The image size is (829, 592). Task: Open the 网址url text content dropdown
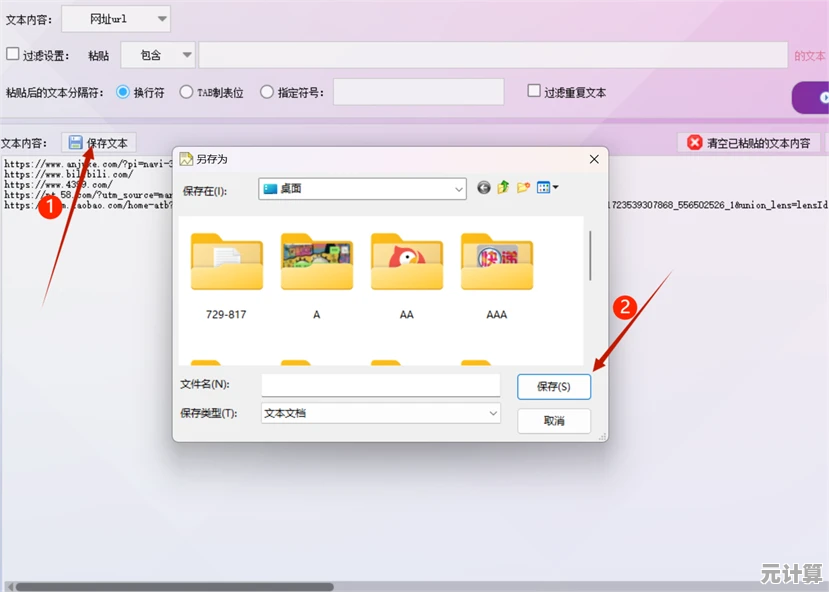[116, 19]
